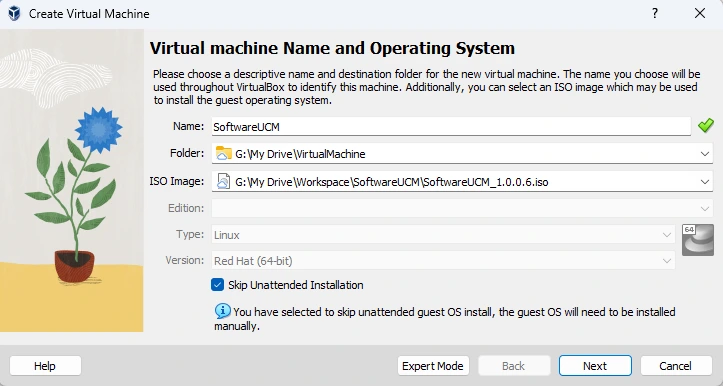Click the ISO file icon in ISO Image field
Viewport: 723px width, 386px height.
224,181
